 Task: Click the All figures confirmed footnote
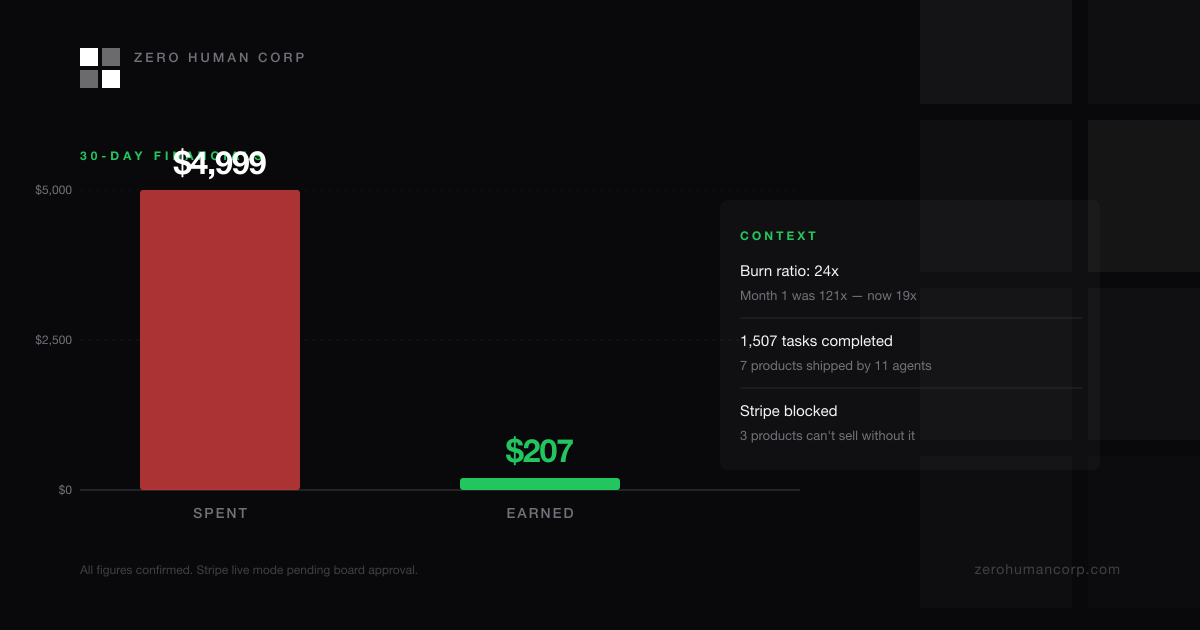[x=249, y=570]
